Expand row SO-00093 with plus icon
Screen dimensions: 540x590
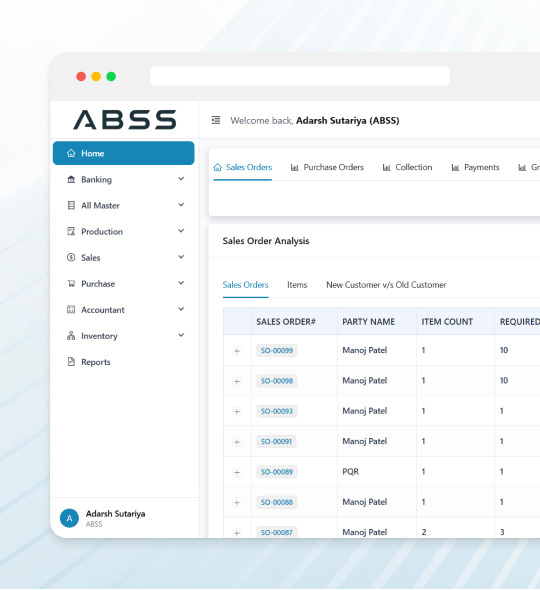(x=237, y=412)
